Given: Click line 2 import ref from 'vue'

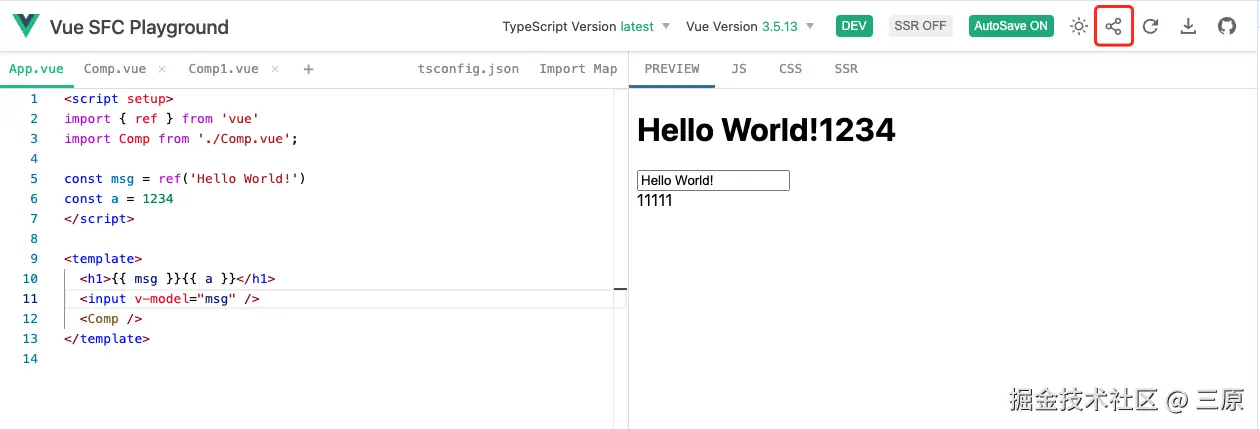Looking at the screenshot, I should 162,119.
